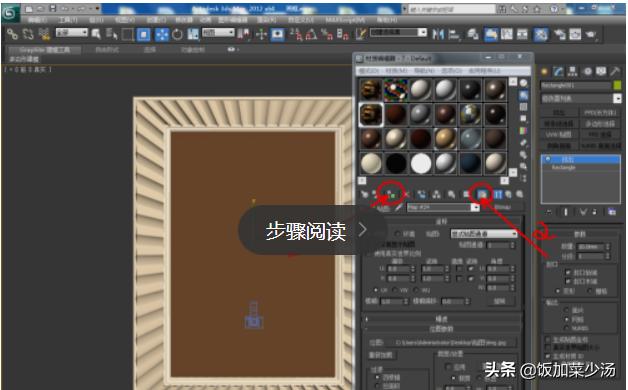
Task: Click the Select and Link tool
Action: 12,34
